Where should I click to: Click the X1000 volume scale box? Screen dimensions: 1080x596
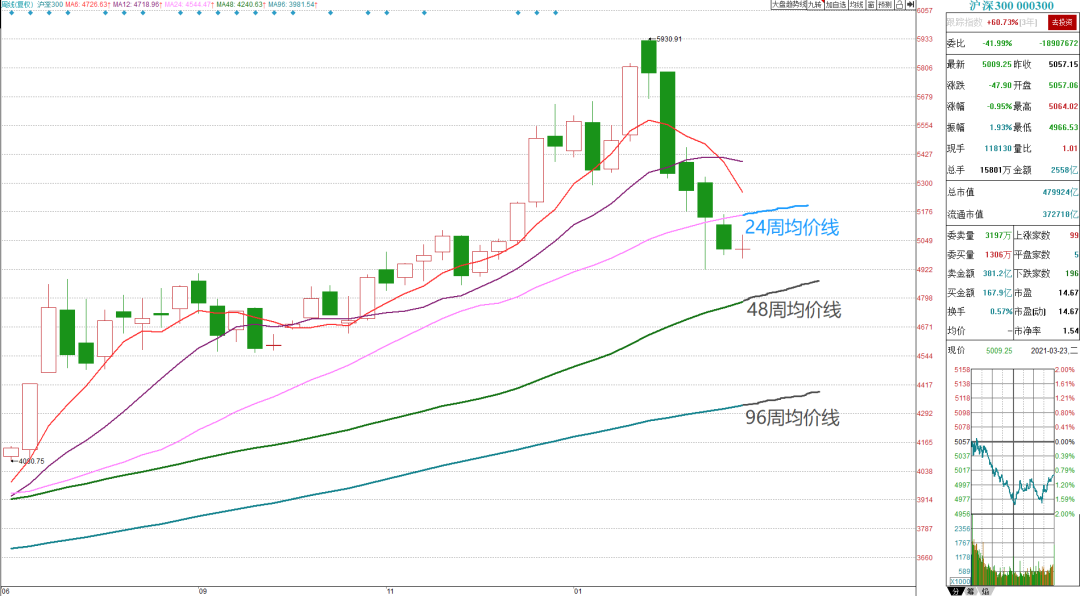pos(960,581)
